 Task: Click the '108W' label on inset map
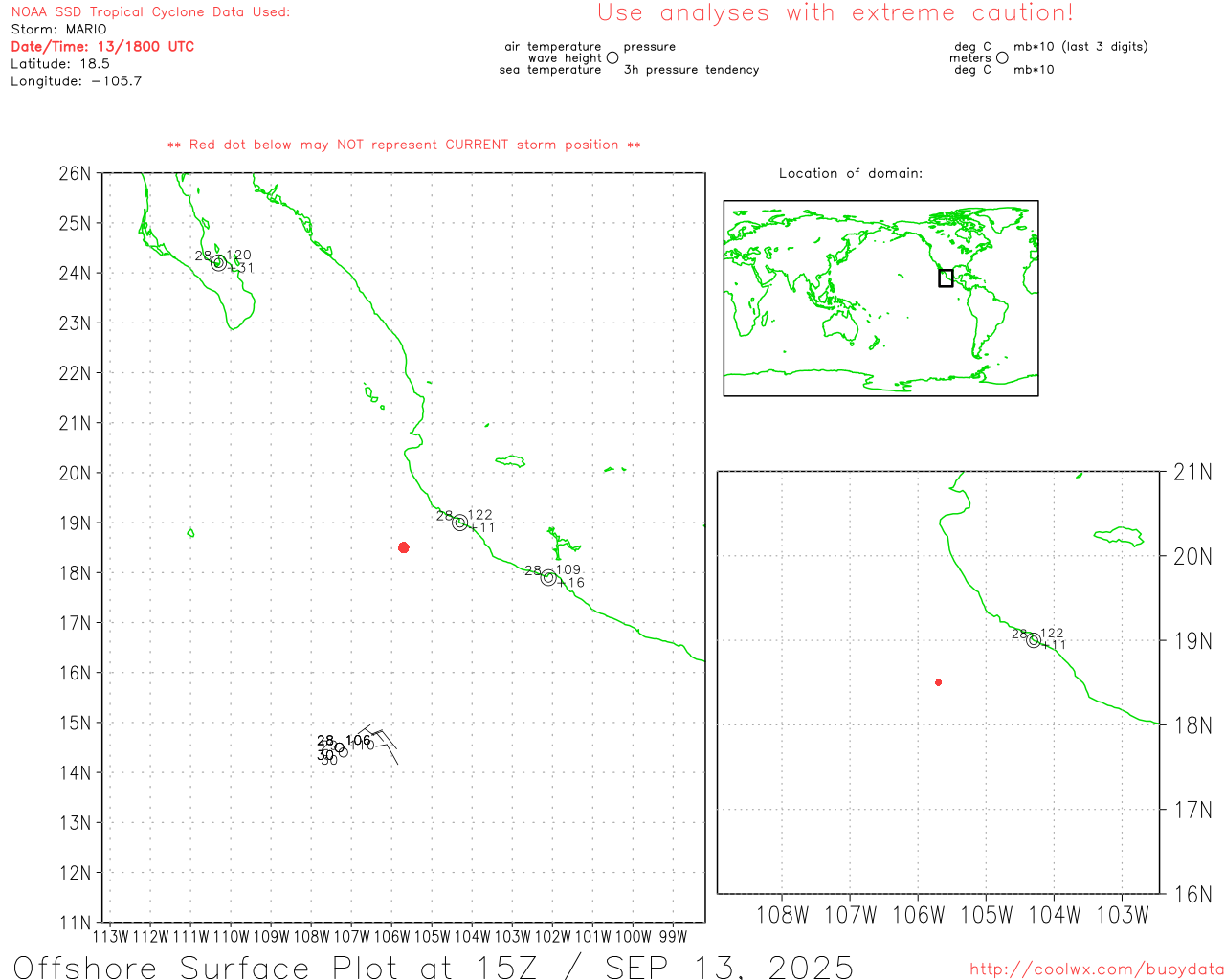[782, 915]
